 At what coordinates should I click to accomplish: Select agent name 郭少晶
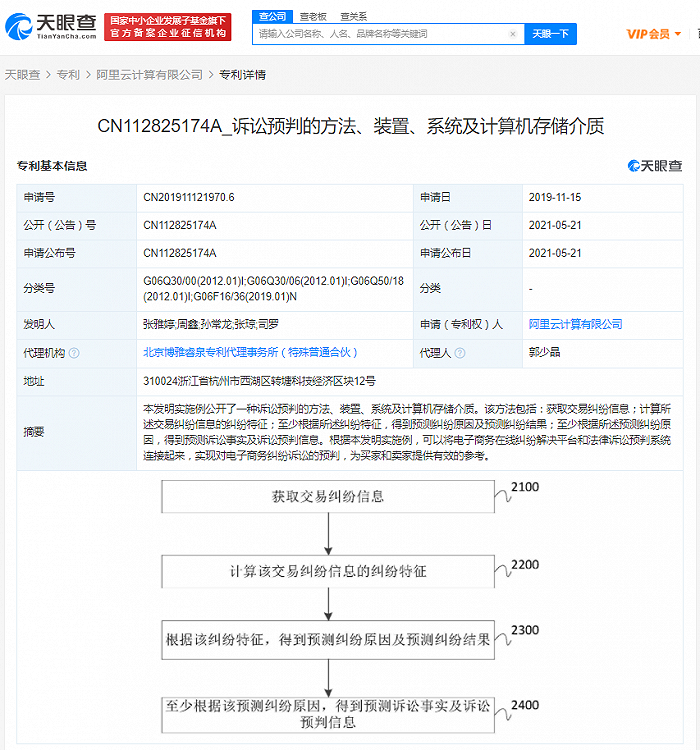pyautogui.click(x=544, y=353)
